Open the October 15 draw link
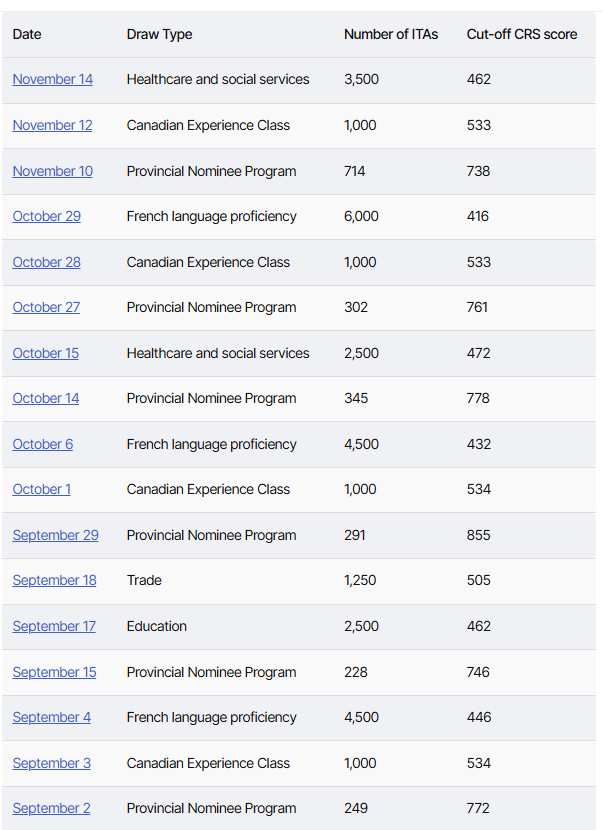The width and height of the screenshot is (603, 830). point(45,353)
